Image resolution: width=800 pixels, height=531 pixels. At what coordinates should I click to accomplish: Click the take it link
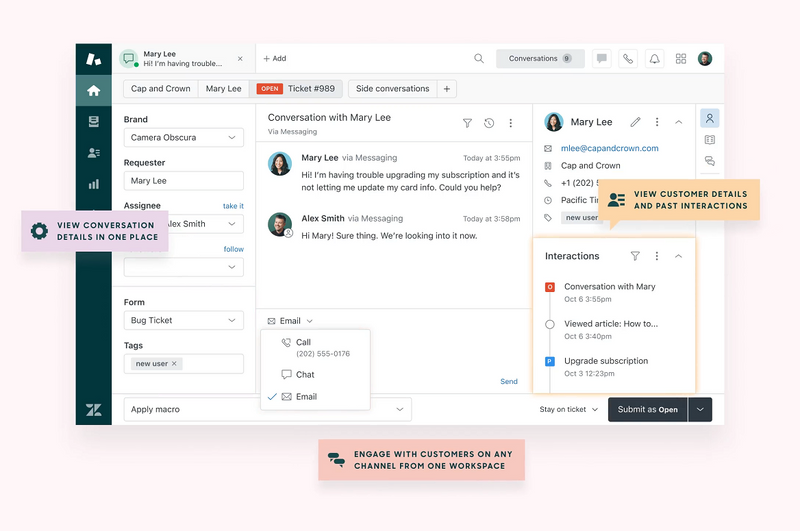click(x=233, y=206)
